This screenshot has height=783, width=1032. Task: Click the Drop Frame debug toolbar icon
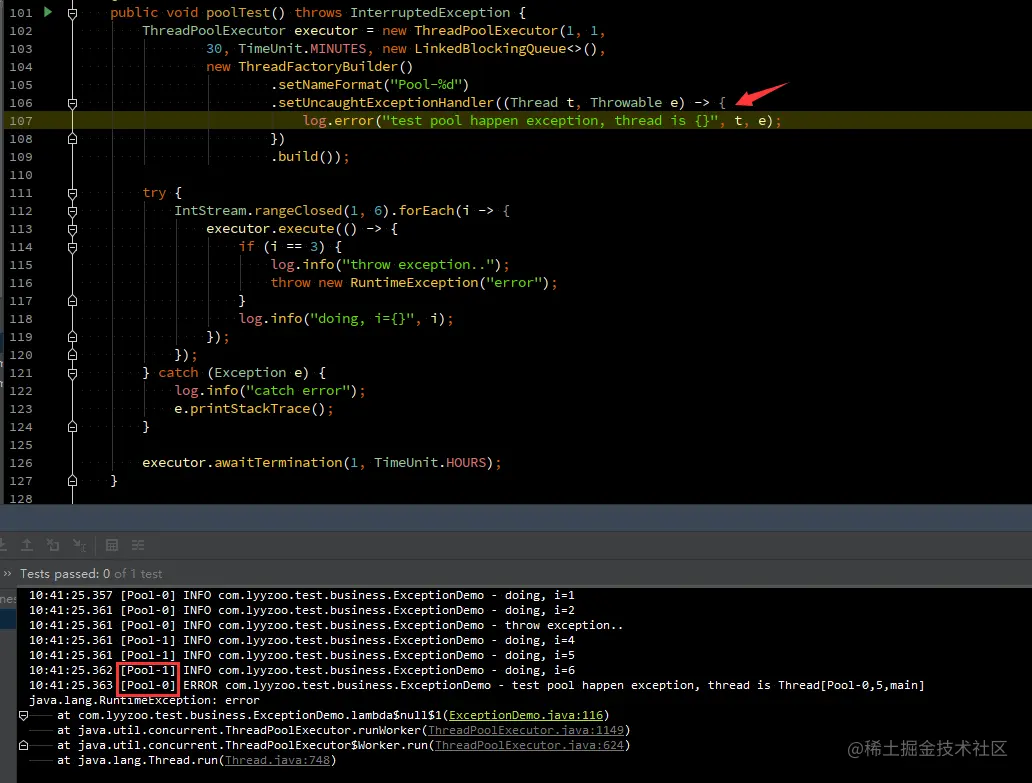click(53, 545)
